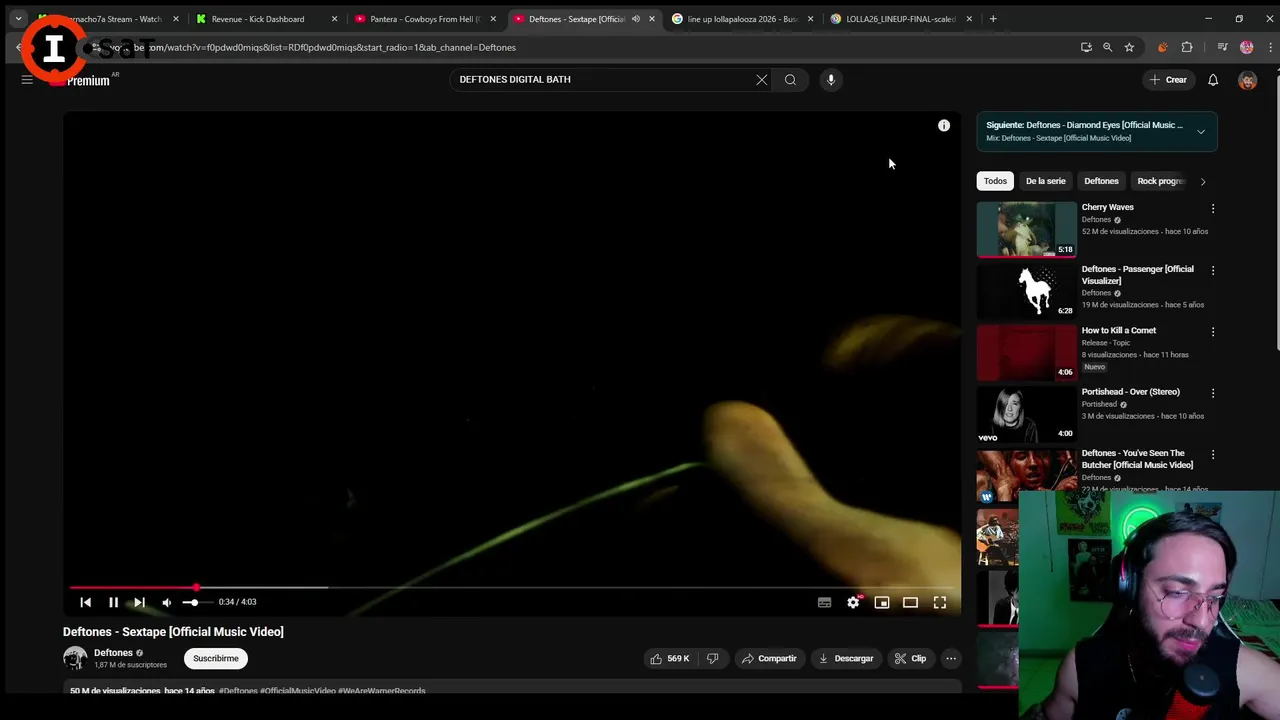Click the Crear create button
The width and height of the screenshot is (1280, 720).
point(1168,80)
